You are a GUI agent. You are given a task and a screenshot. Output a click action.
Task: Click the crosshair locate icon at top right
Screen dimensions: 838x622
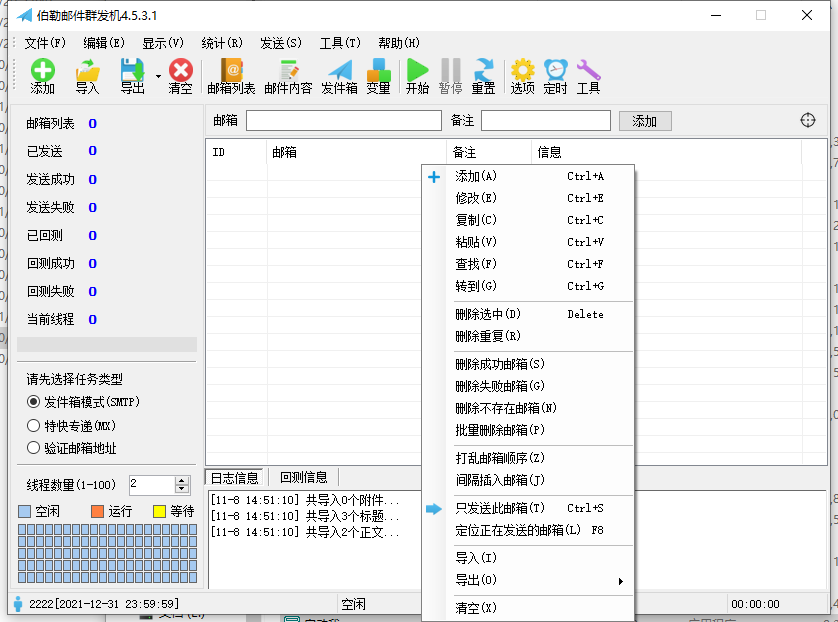click(808, 120)
